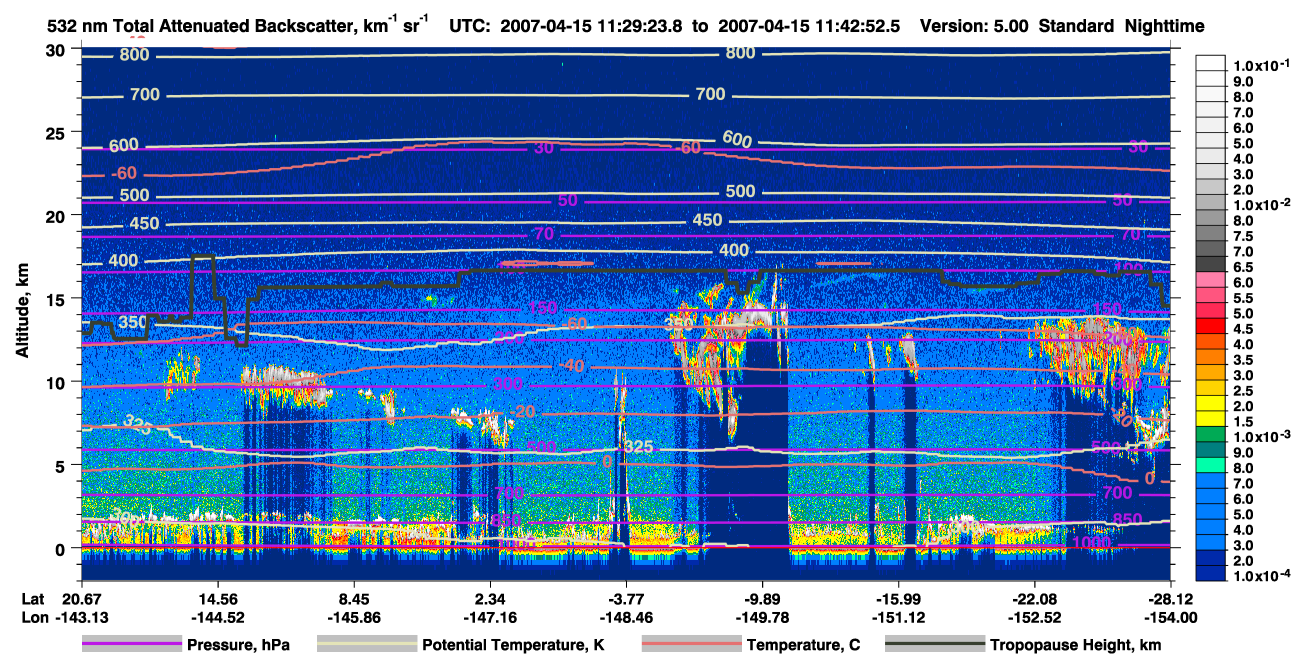Click longitude tick value -144.52
The image size is (1300, 667).
pos(217,618)
